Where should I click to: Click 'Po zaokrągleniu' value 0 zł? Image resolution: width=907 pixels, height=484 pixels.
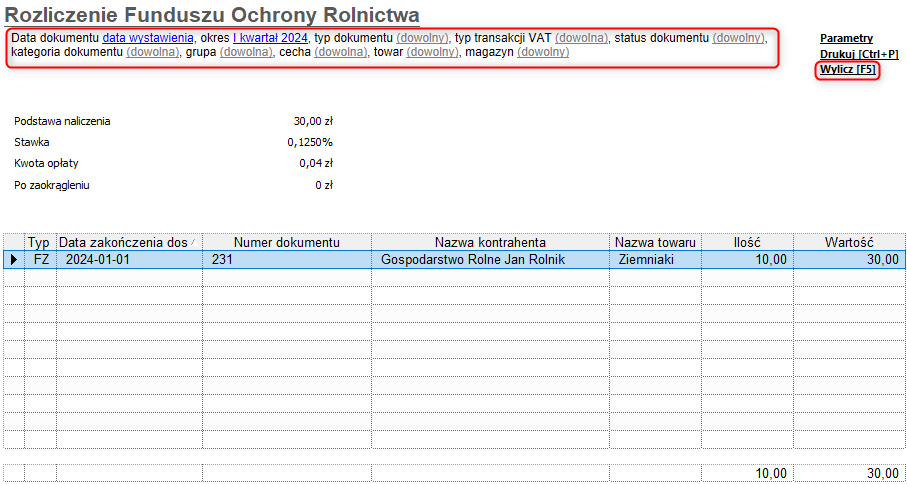(x=325, y=185)
